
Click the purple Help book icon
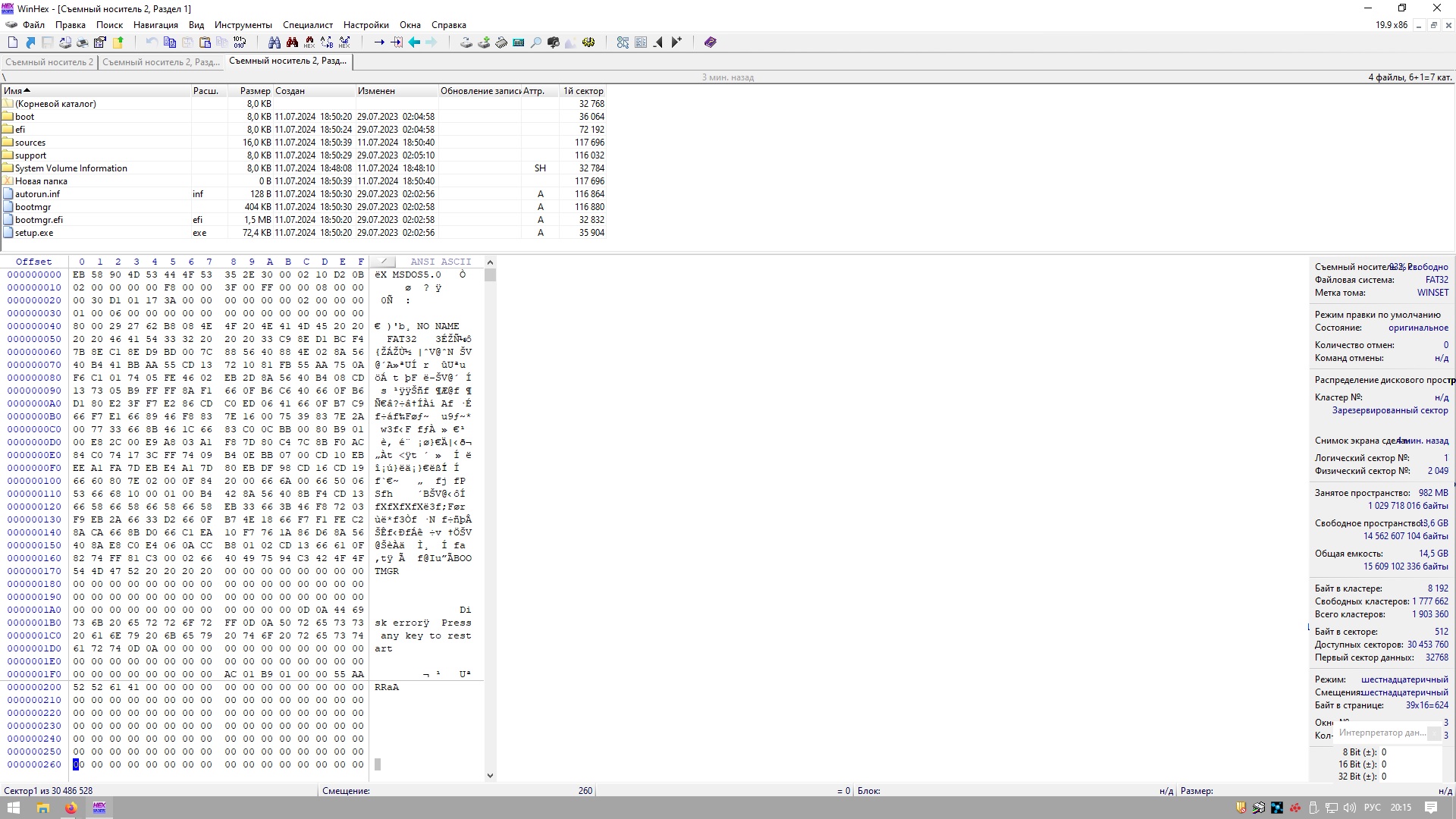coord(710,42)
